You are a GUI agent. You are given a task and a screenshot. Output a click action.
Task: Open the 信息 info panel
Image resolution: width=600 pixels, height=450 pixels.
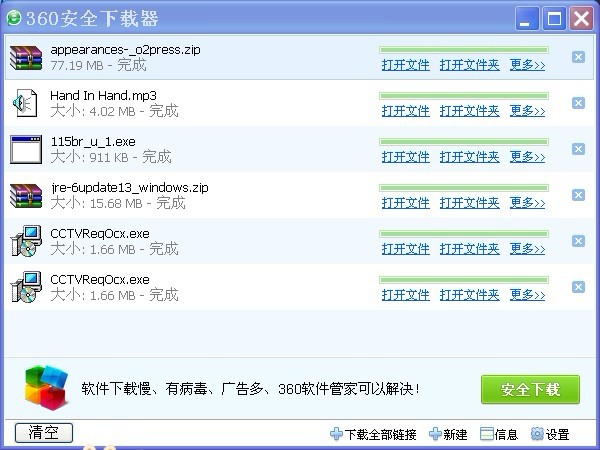pyautogui.click(x=499, y=434)
